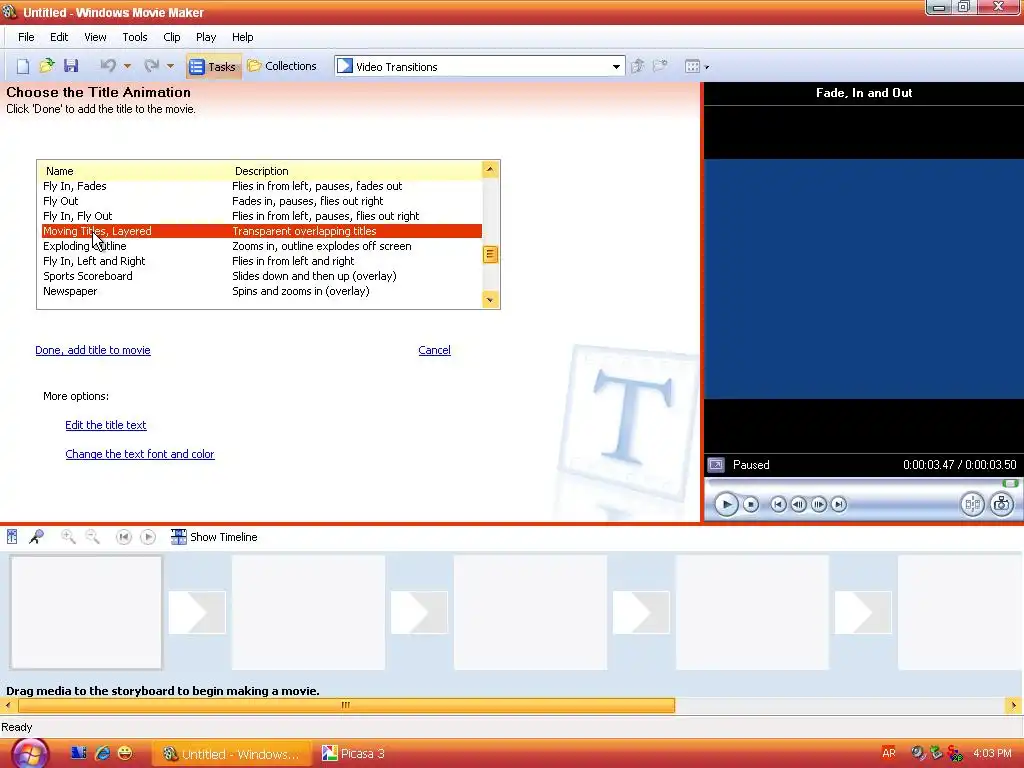Click the Split Clip icon
This screenshot has height=768, width=1024.
972,504
